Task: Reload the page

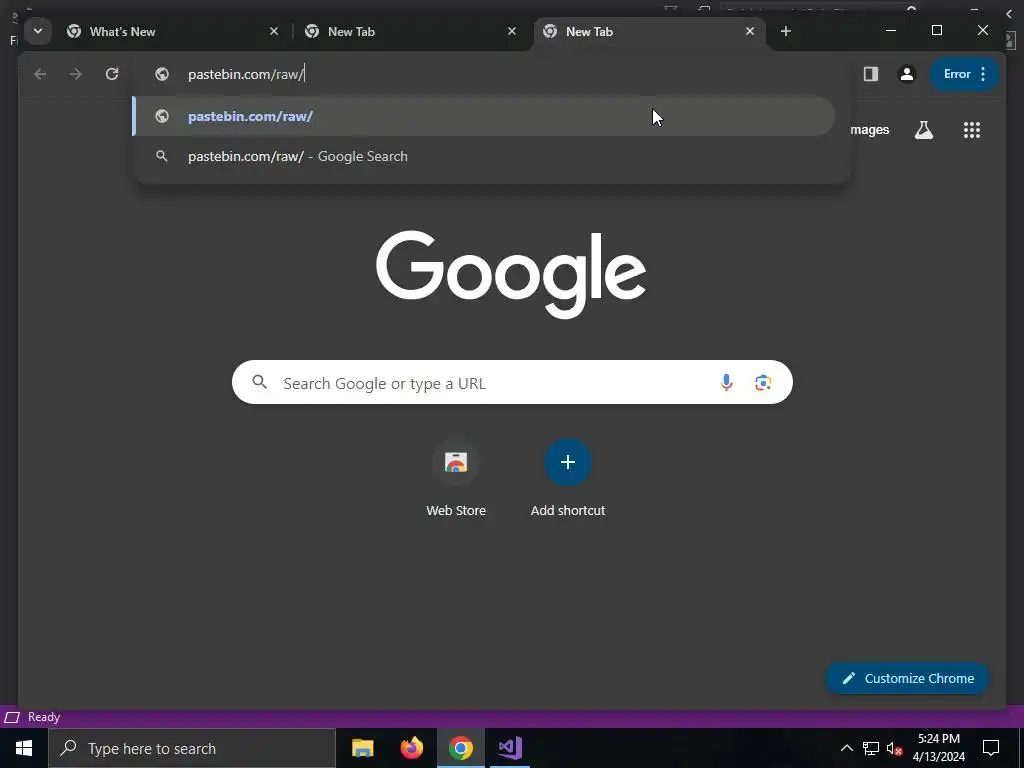Action: coord(112,74)
